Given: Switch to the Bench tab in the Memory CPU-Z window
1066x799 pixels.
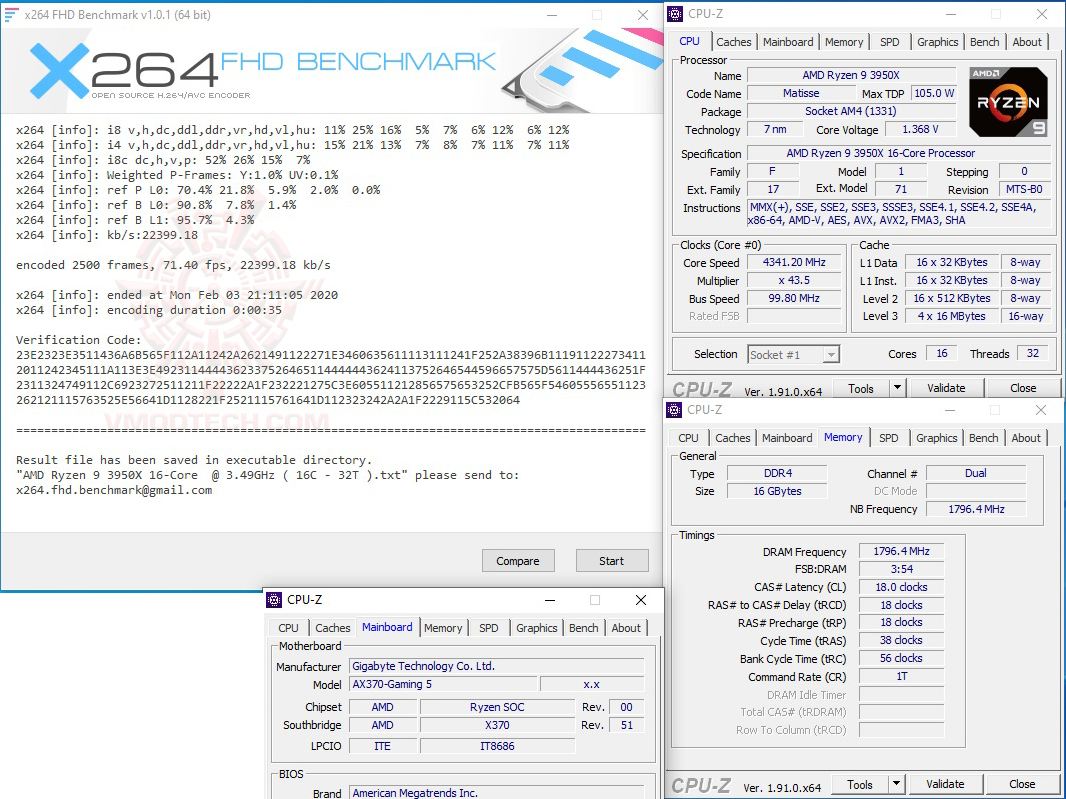Looking at the screenshot, I should coord(983,438).
